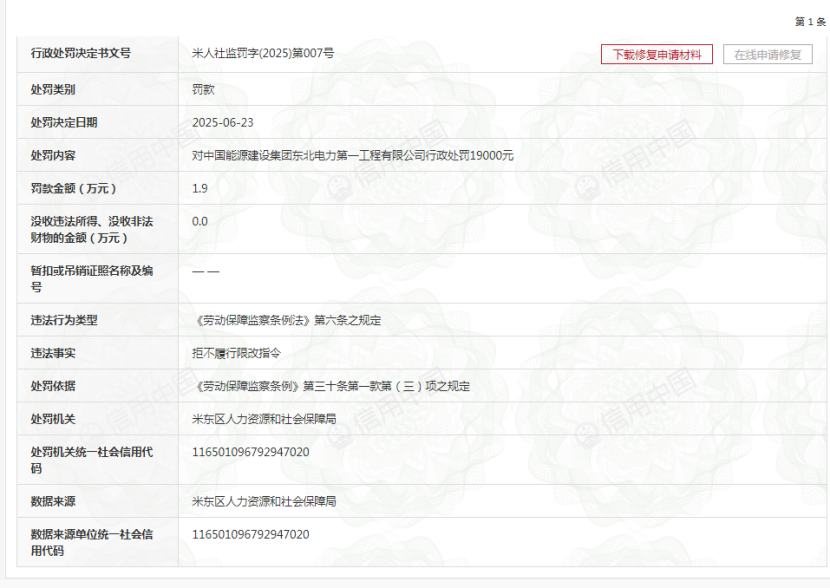This screenshot has width=830, height=588.
Task: Click the text 《劳动保障监察条例法》第六条之规定
Action: click(287, 320)
